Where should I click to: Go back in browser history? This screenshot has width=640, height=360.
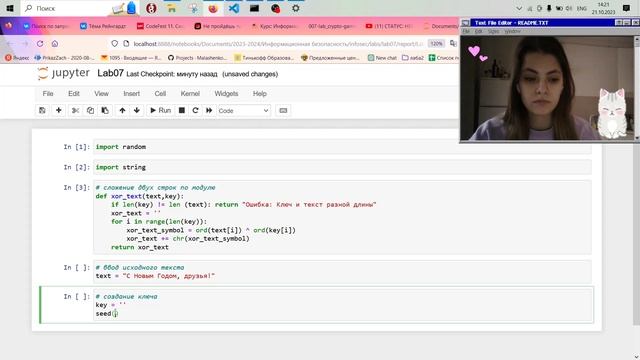[x=10, y=44]
